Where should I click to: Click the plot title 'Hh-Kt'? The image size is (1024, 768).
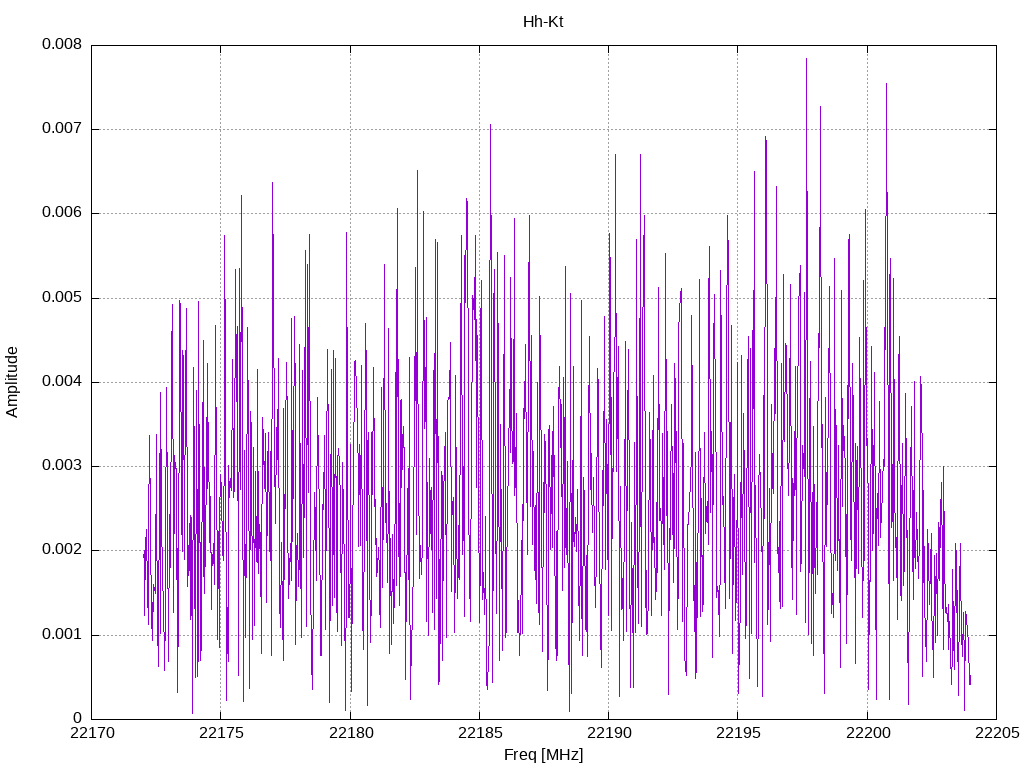point(543,22)
